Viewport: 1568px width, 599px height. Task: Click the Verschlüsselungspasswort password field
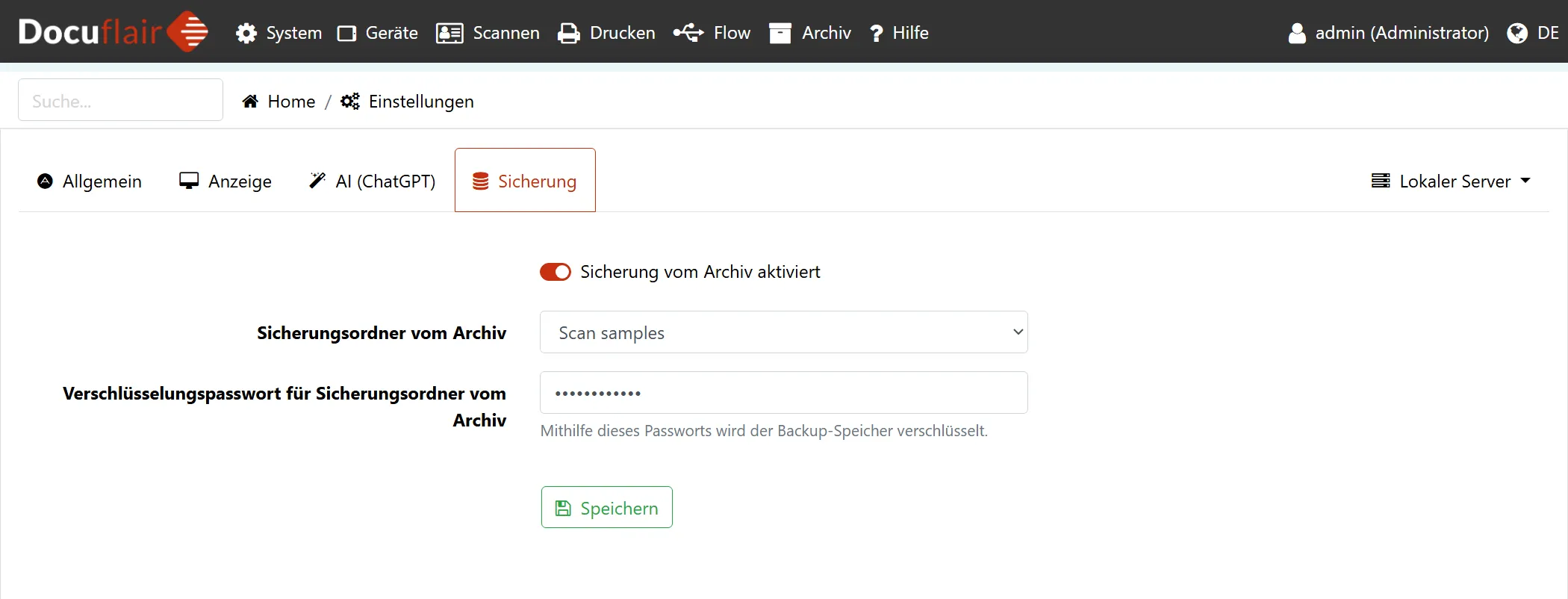point(783,393)
